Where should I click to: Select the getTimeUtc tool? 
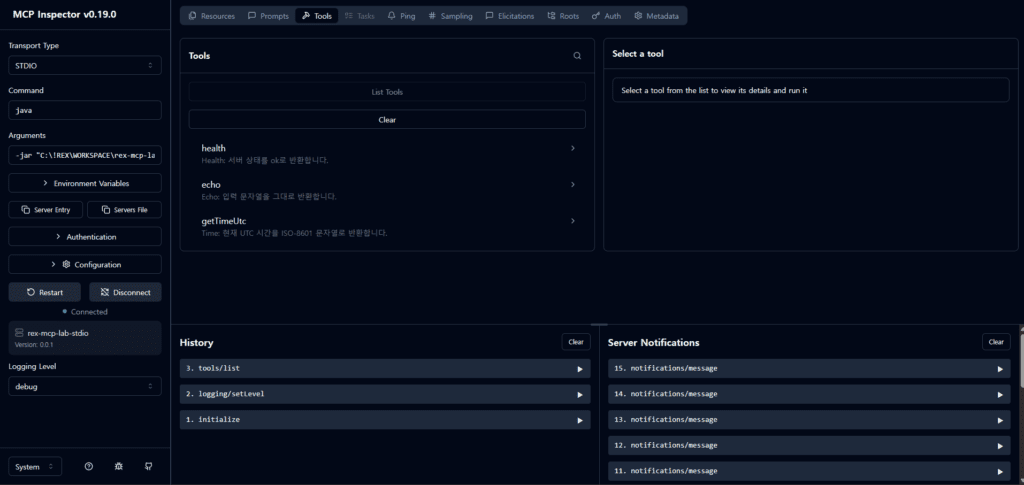tap(387, 227)
